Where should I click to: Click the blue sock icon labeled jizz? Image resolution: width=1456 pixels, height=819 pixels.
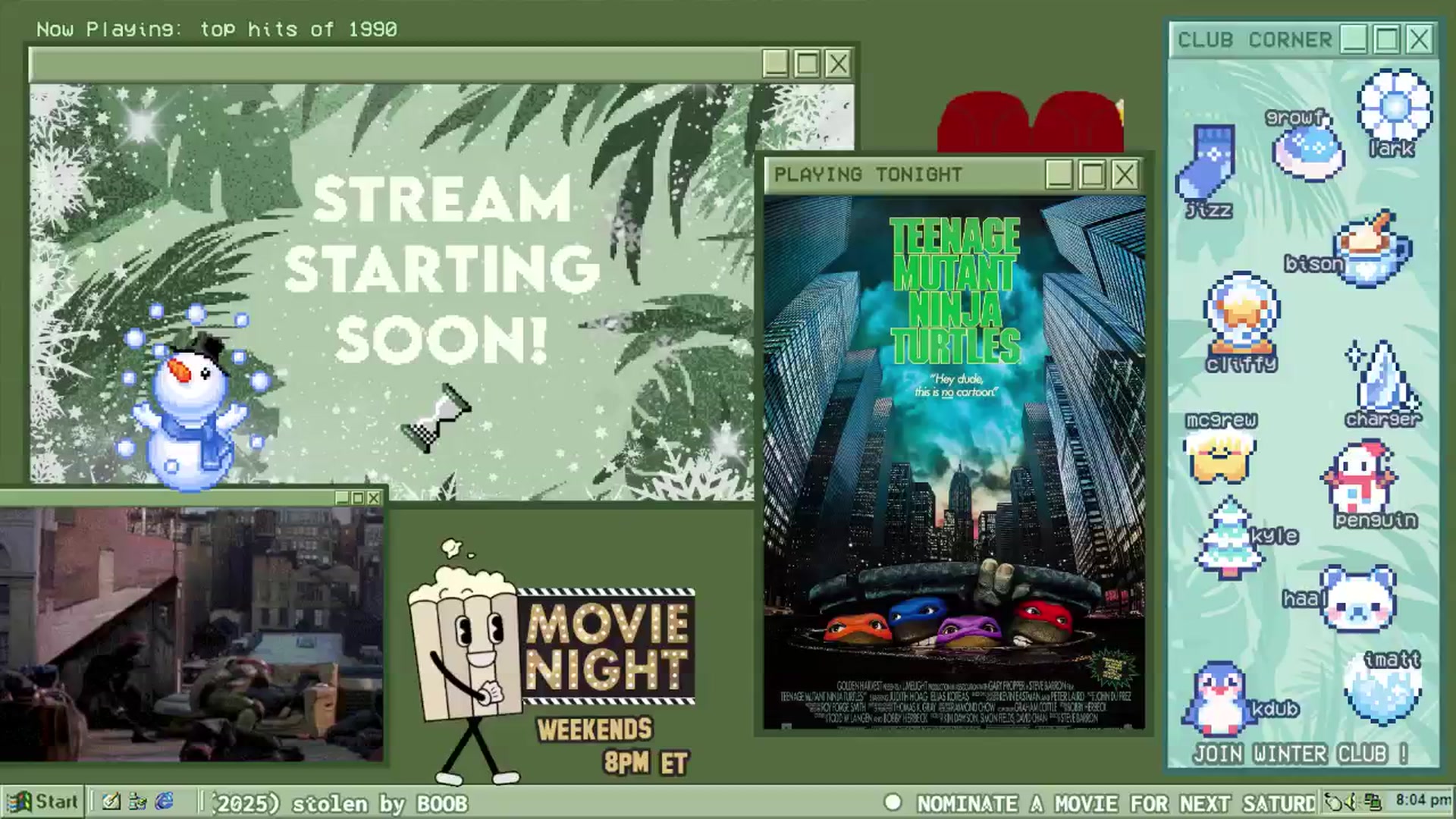tap(1206, 163)
